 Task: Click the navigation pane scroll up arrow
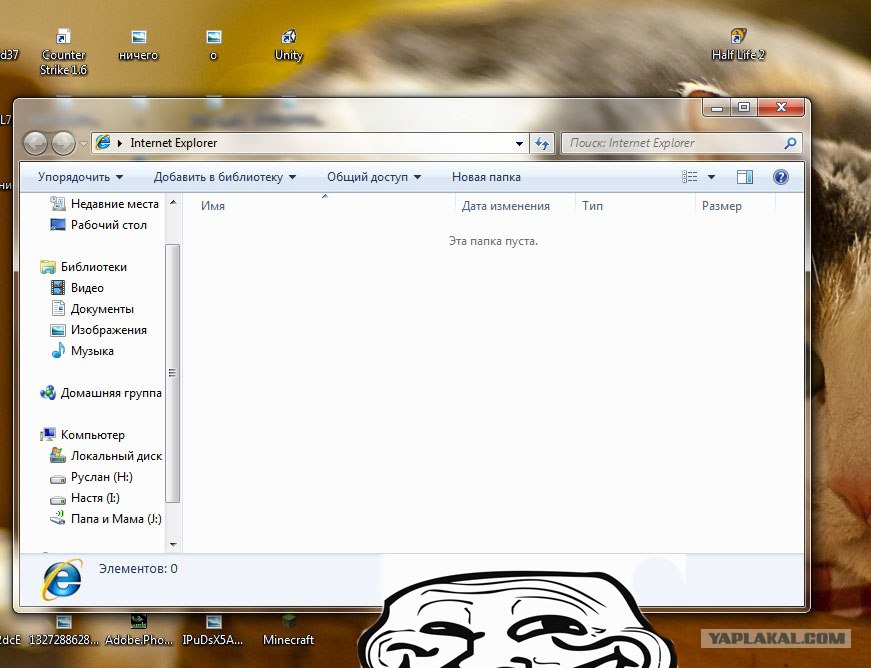pyautogui.click(x=173, y=202)
